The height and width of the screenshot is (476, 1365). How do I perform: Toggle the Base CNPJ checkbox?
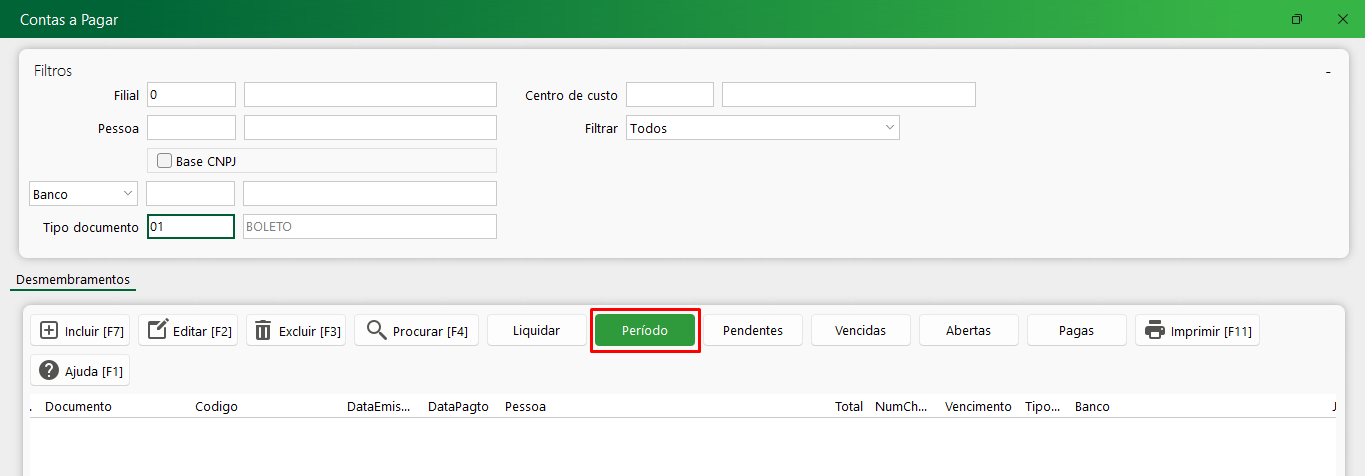point(164,160)
